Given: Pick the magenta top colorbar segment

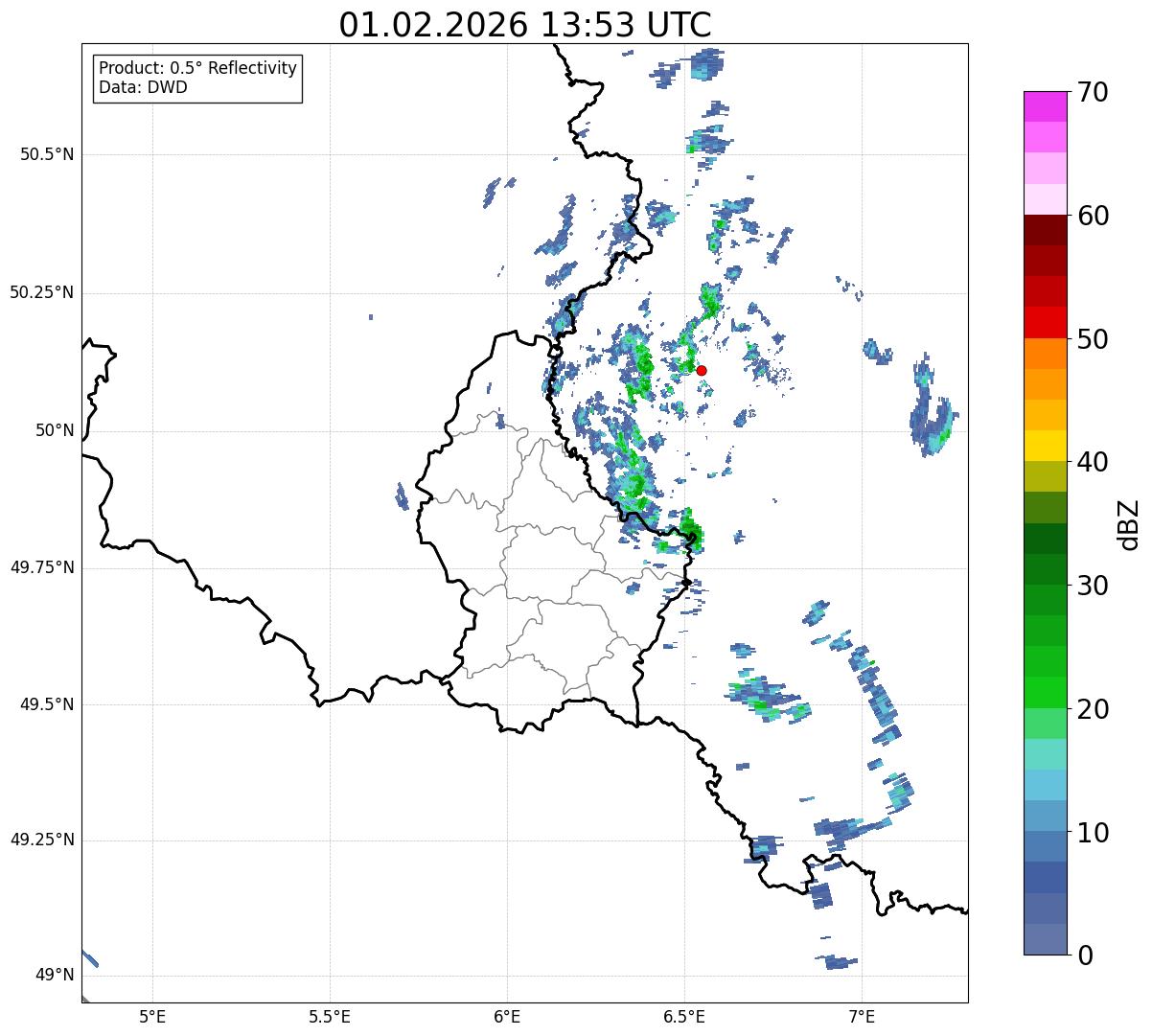Looking at the screenshot, I should tap(1046, 106).
